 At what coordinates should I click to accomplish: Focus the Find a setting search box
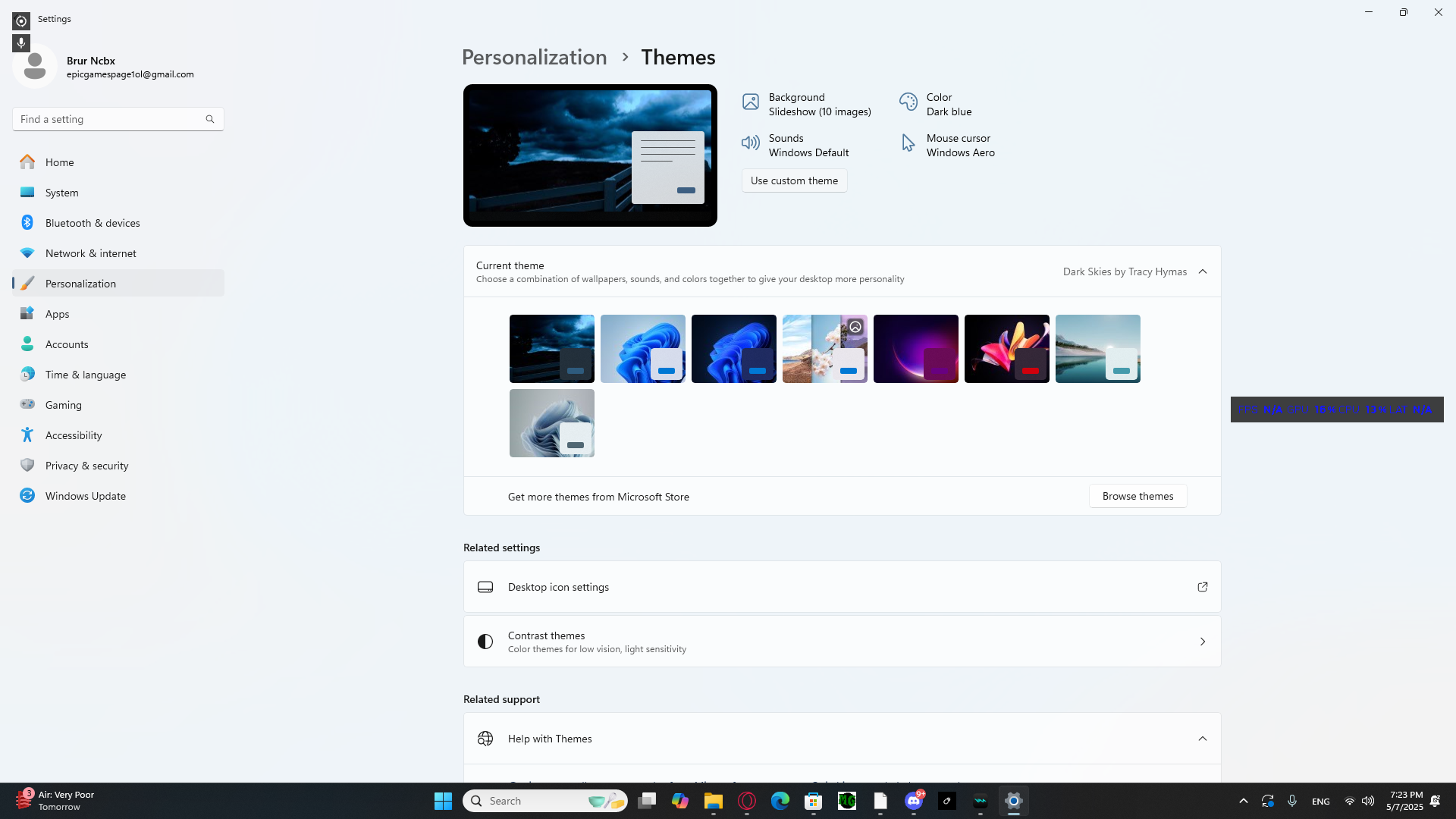pos(110,119)
